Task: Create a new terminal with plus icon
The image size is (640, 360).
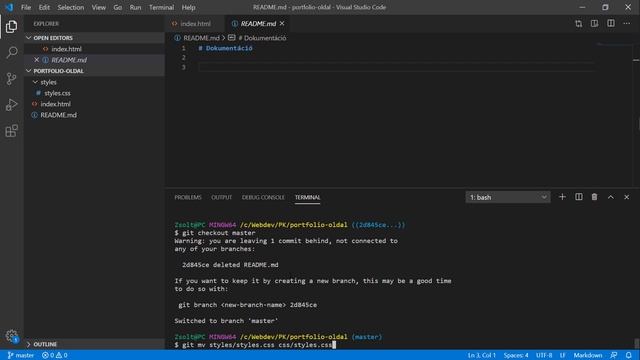Action: [562, 197]
